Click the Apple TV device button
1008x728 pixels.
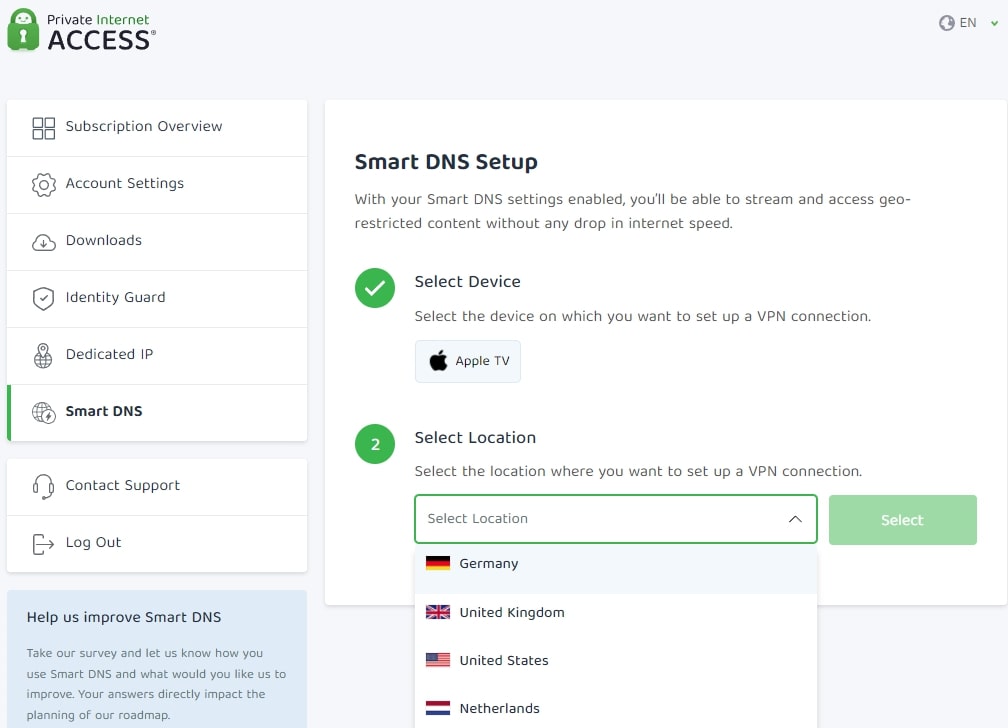[468, 361]
